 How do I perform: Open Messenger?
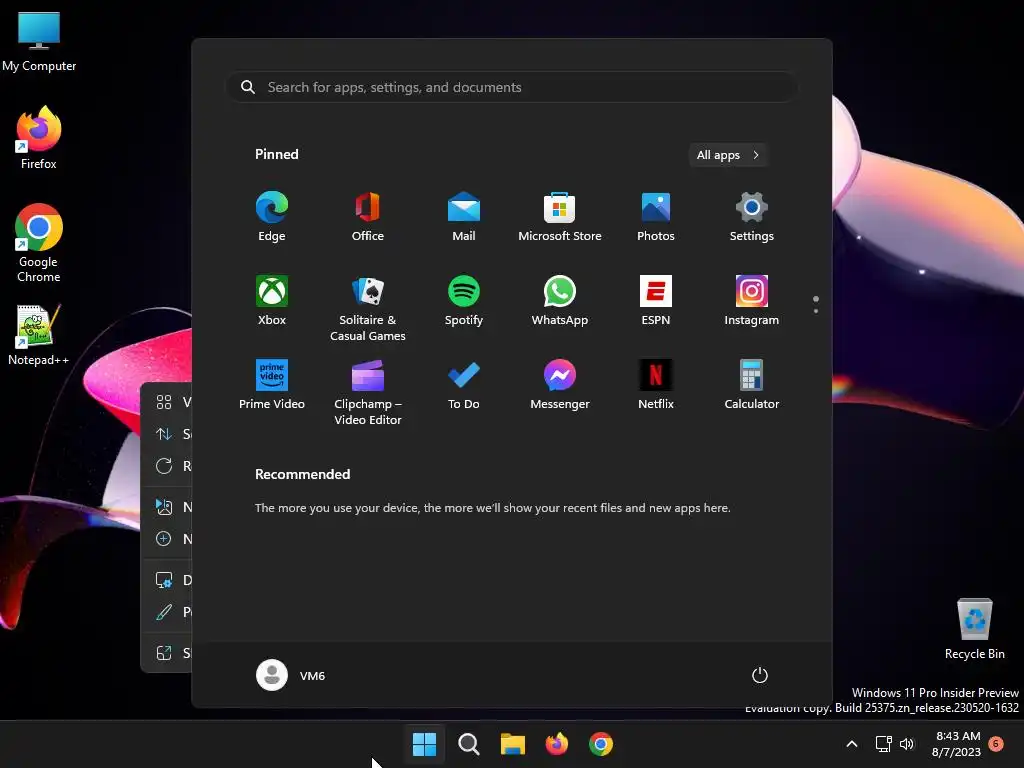(x=560, y=385)
